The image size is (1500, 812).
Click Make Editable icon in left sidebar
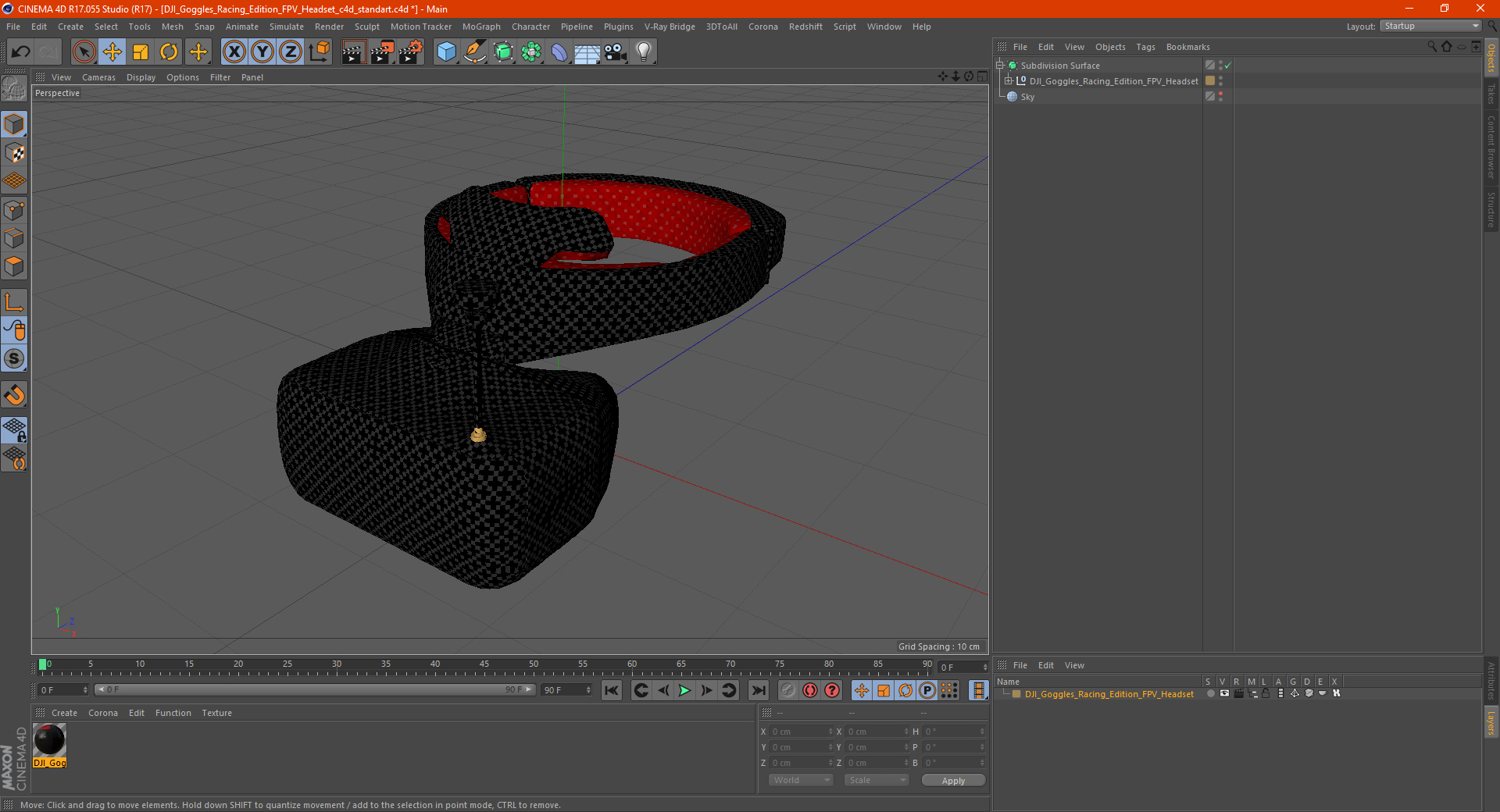[x=14, y=89]
